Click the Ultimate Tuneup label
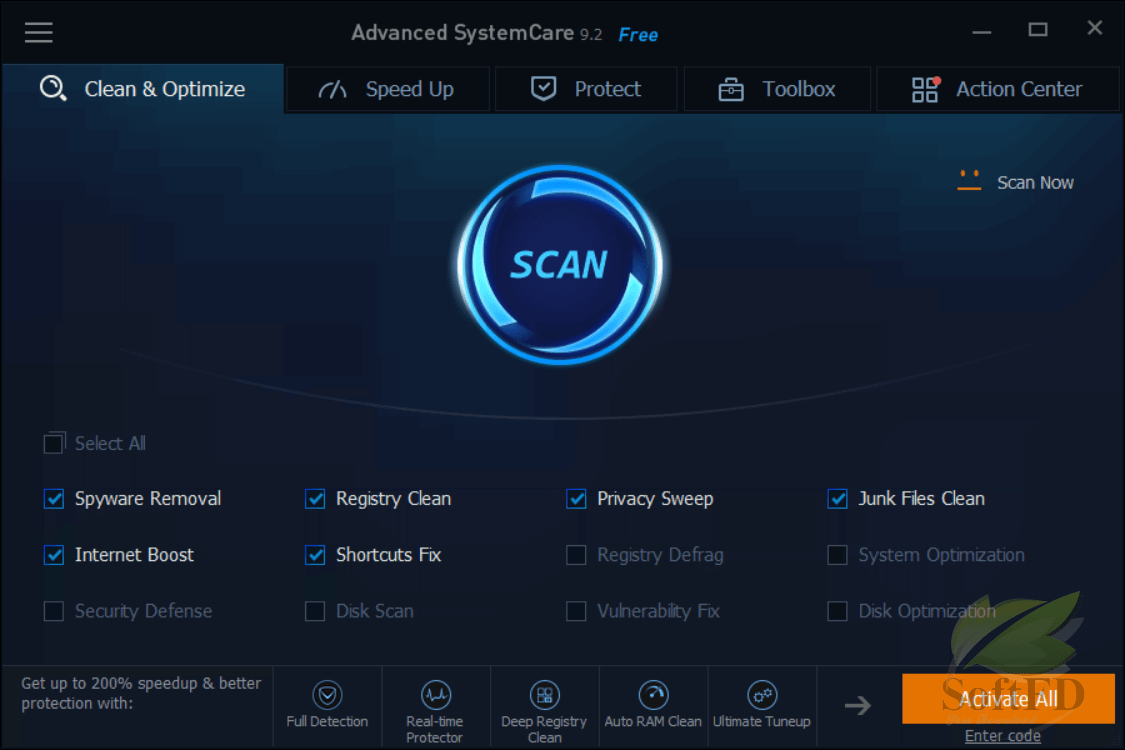This screenshot has width=1125, height=750. pos(762,721)
